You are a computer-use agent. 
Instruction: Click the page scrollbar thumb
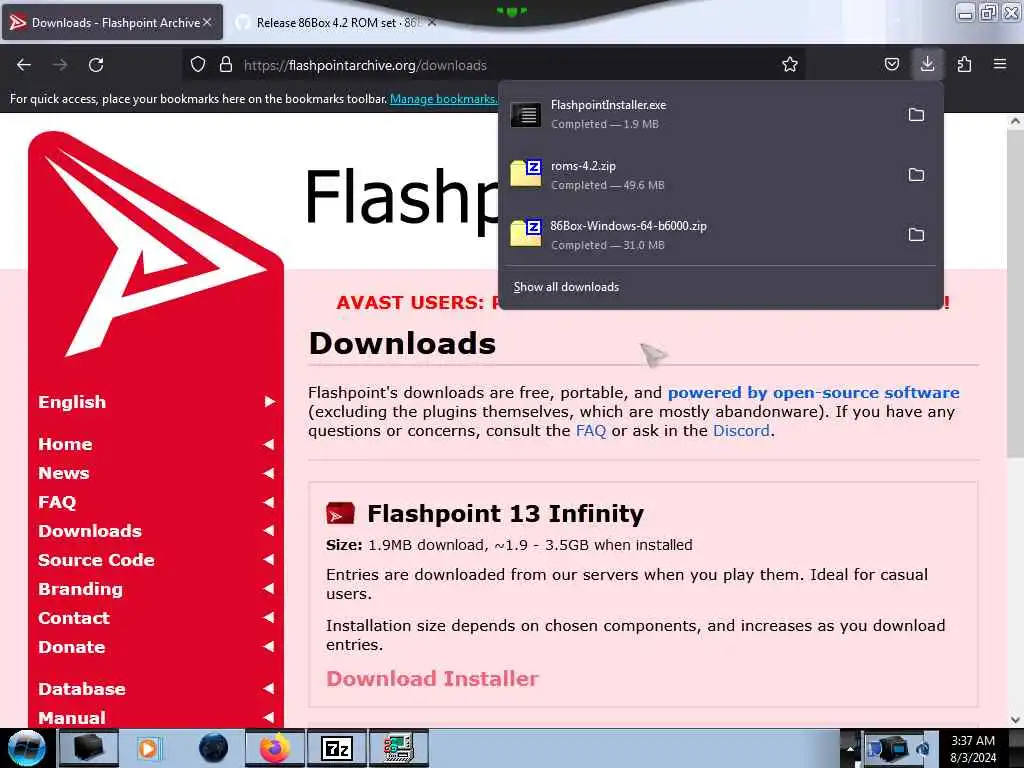tap(1015, 294)
